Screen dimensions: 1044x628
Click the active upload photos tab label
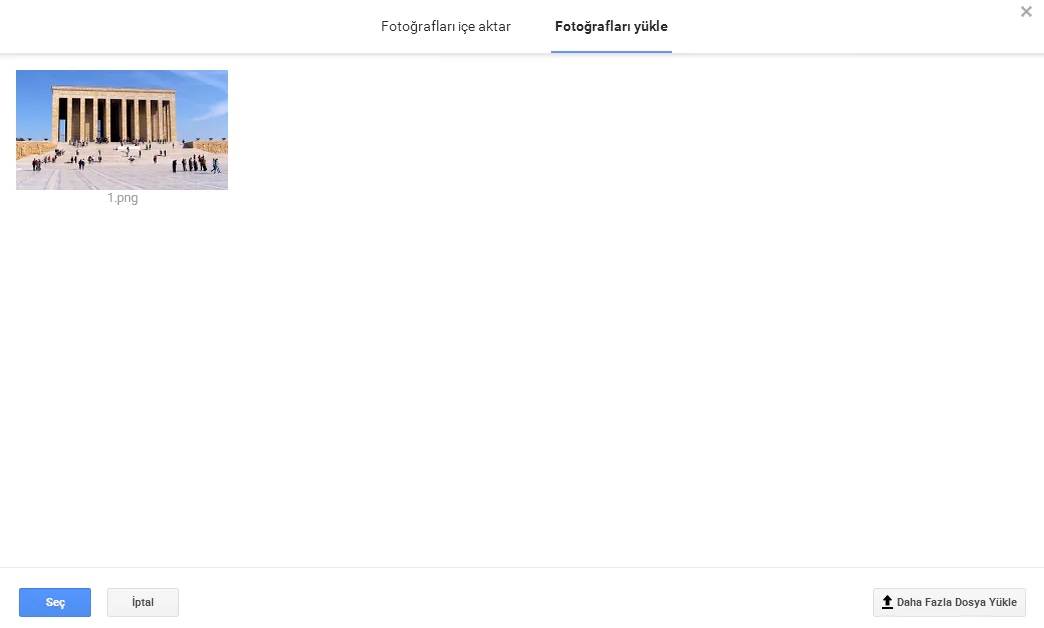(611, 27)
